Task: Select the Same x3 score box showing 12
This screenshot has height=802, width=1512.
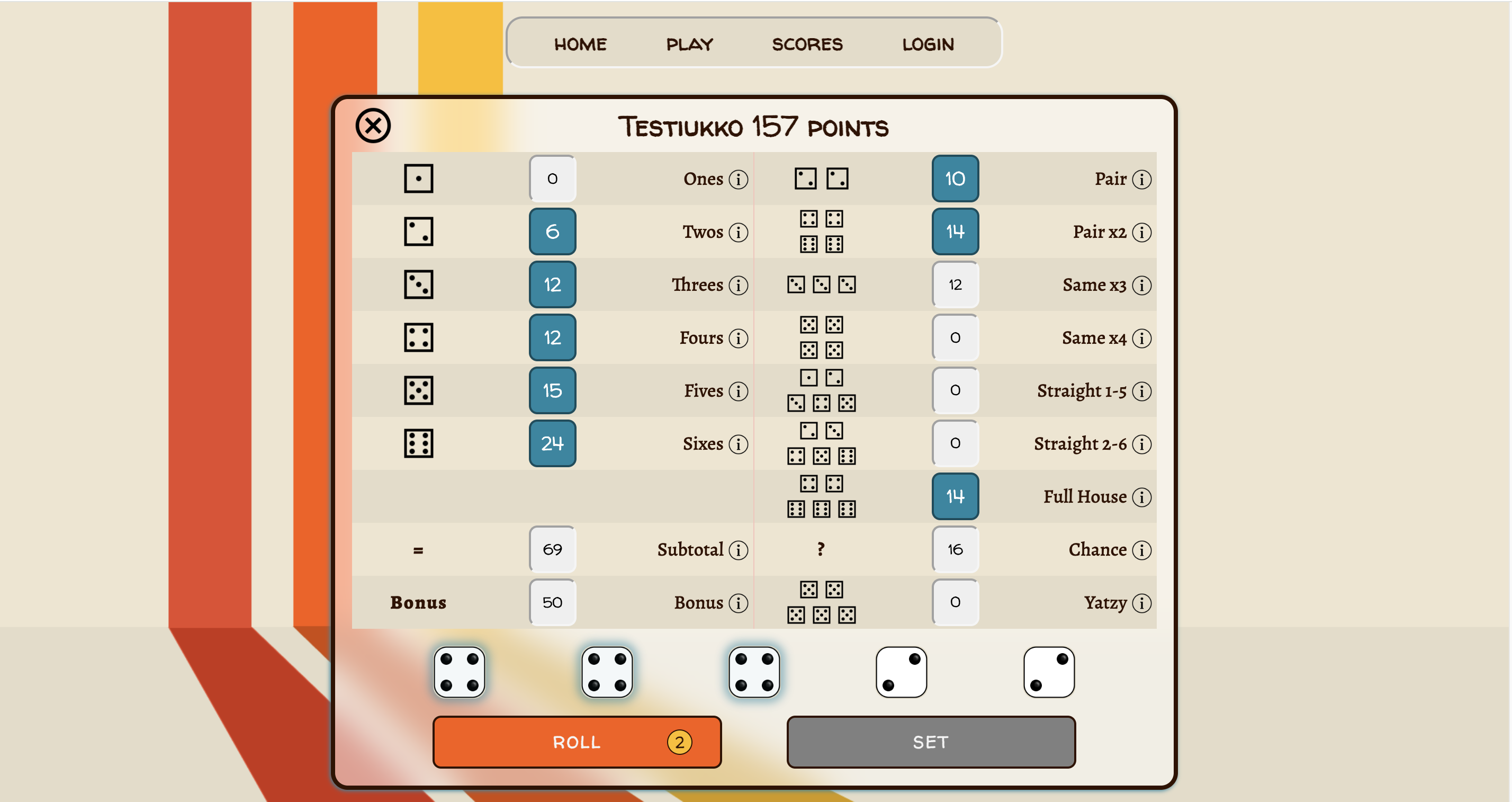Action: tap(955, 285)
